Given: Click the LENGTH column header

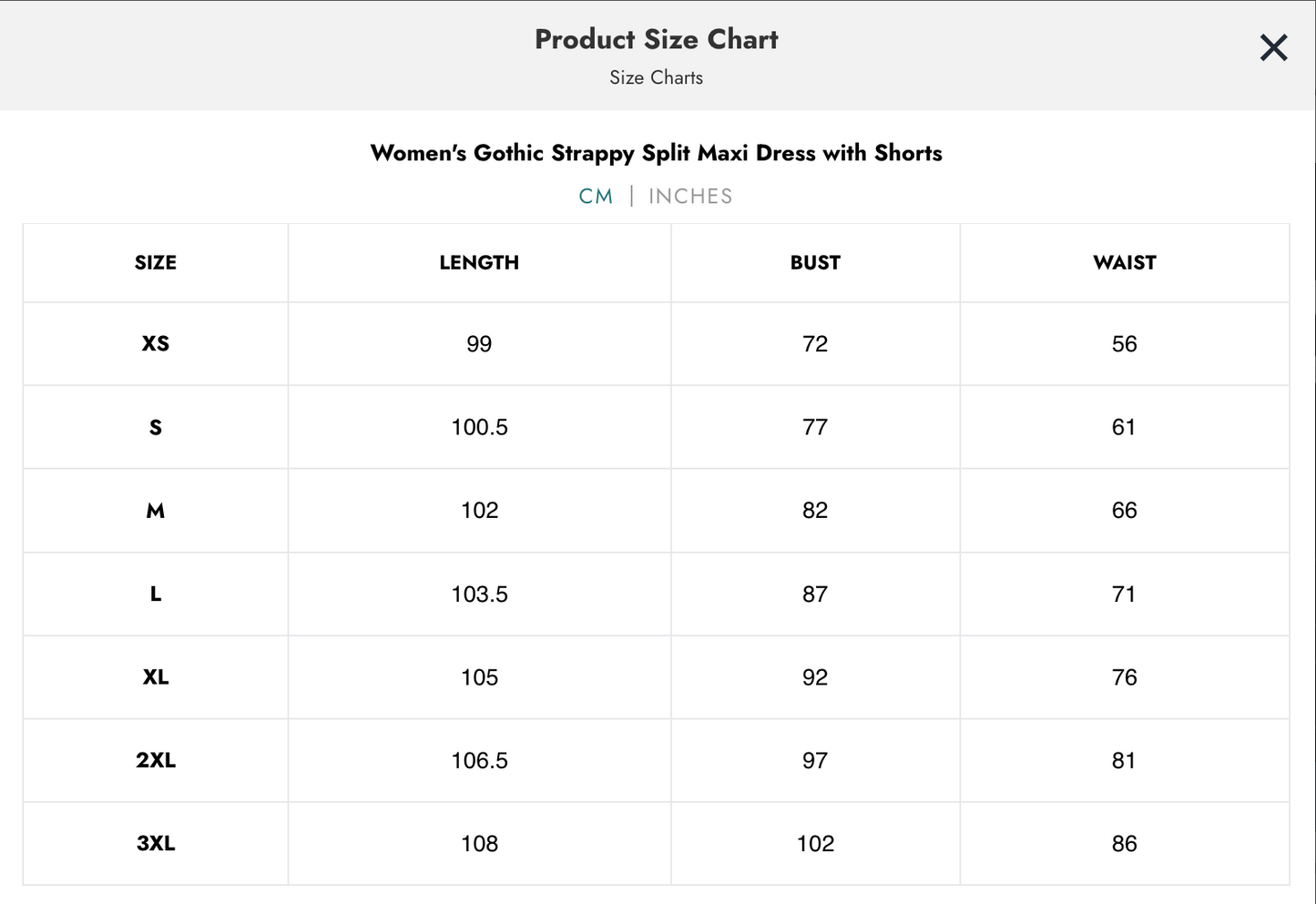Looking at the screenshot, I should (479, 262).
